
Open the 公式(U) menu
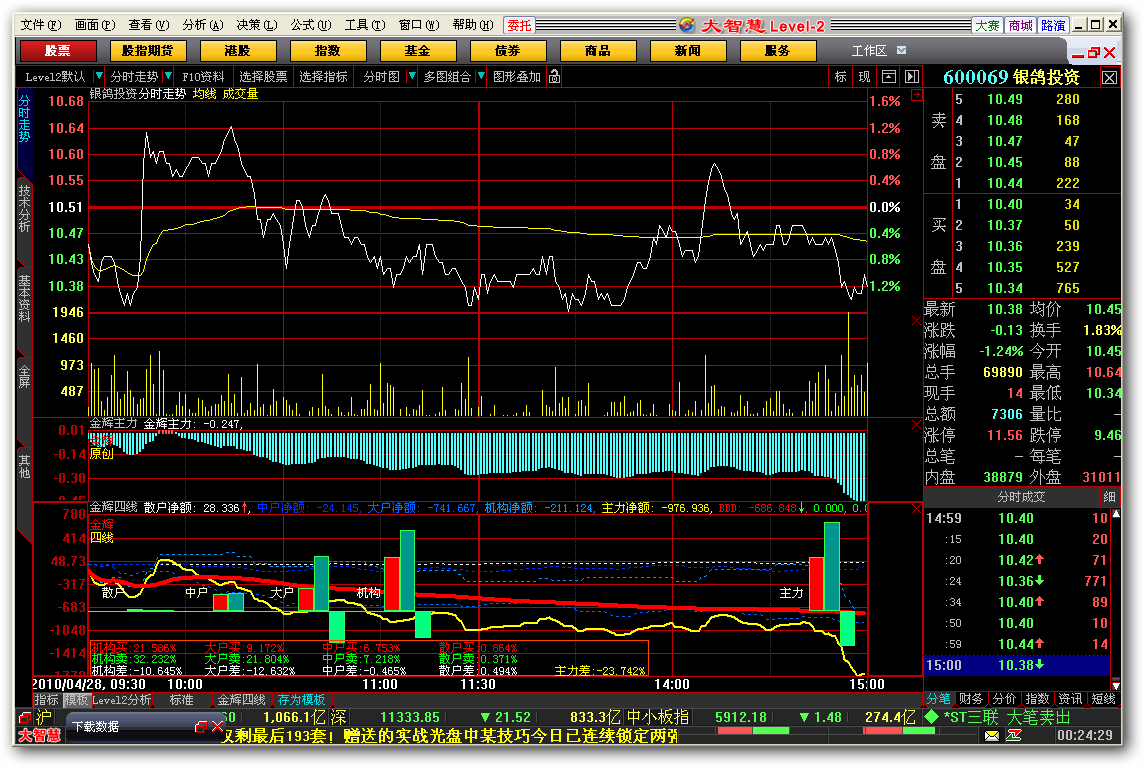tap(311, 25)
